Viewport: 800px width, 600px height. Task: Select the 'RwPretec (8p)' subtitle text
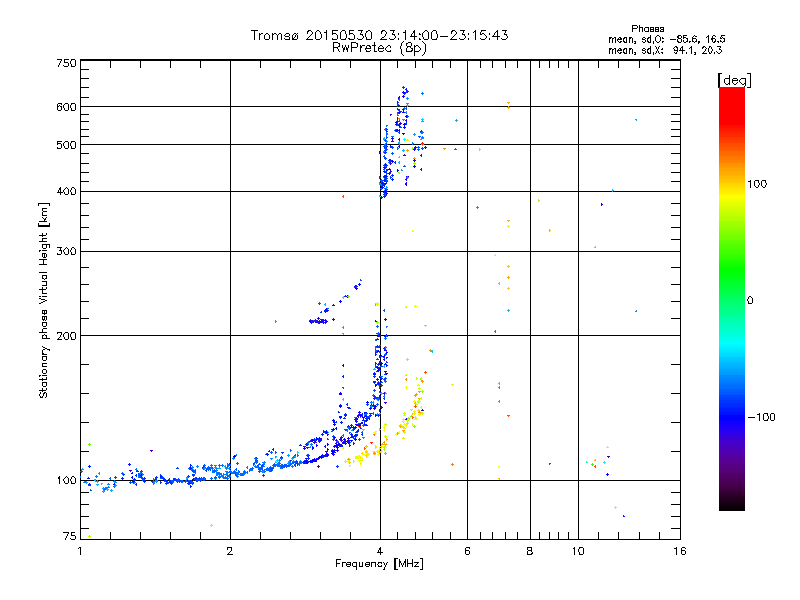pos(379,48)
